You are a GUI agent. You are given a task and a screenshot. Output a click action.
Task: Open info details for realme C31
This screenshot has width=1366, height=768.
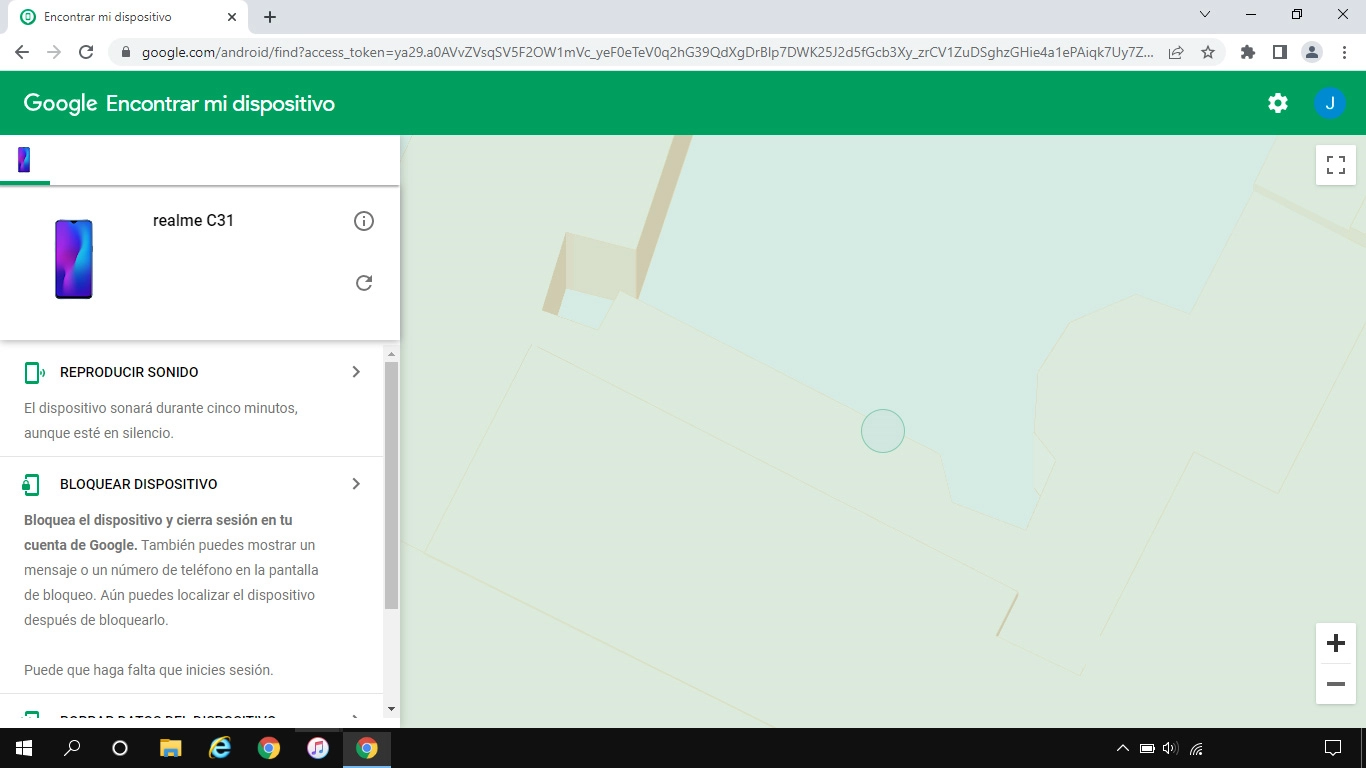click(364, 221)
